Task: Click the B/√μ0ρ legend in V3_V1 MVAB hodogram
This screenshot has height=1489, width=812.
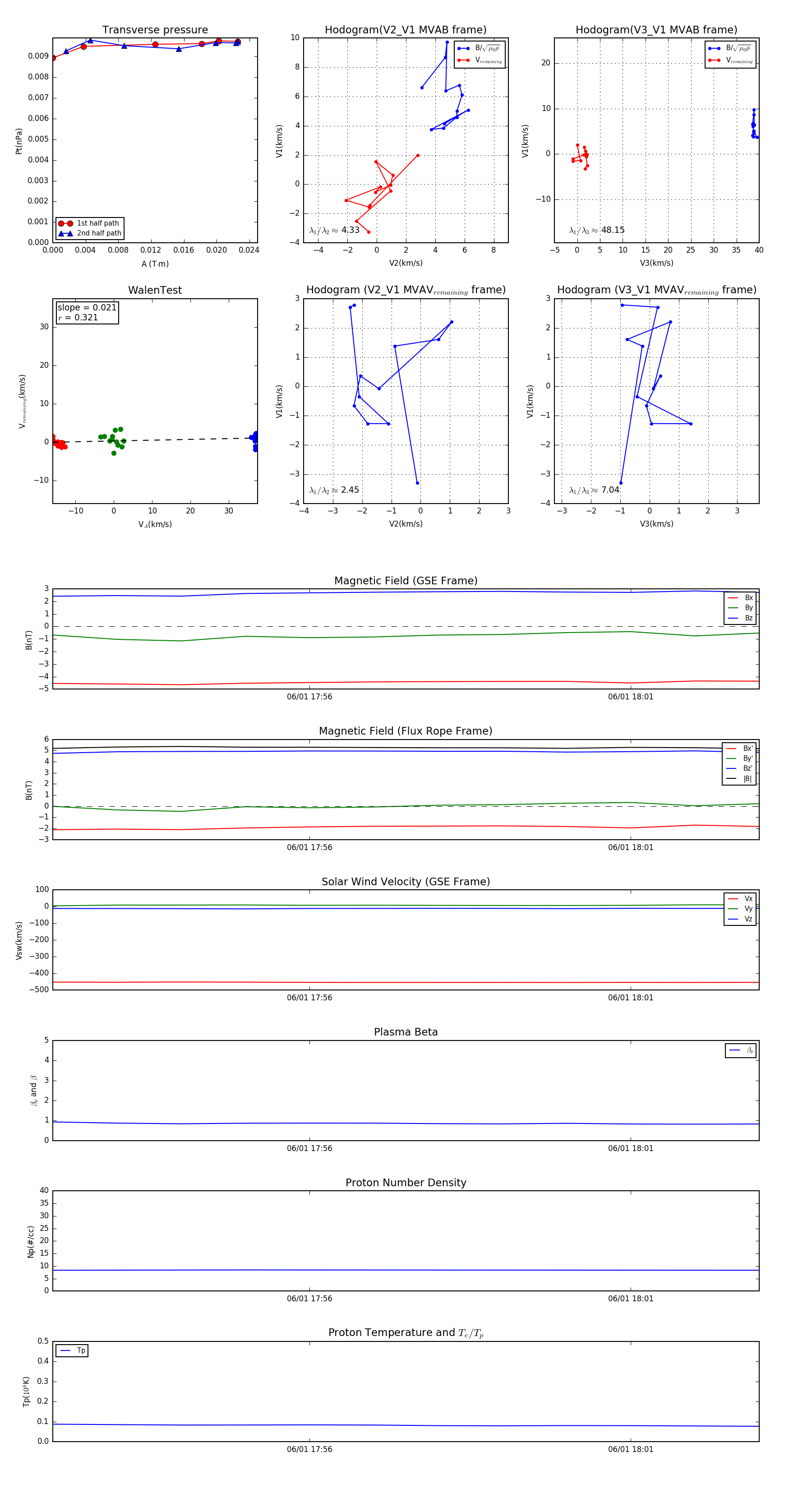Action: pos(730,49)
